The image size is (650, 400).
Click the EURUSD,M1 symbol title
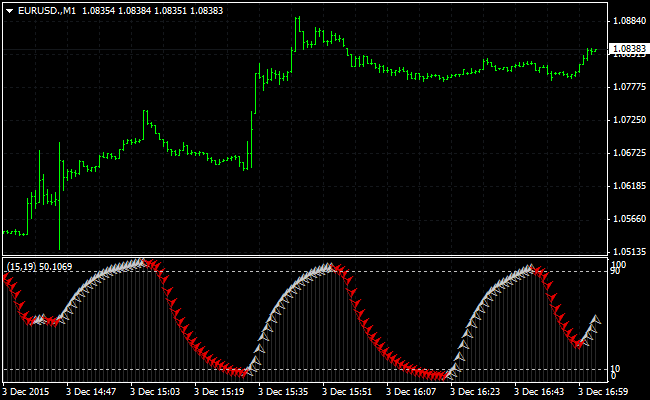coord(42,9)
